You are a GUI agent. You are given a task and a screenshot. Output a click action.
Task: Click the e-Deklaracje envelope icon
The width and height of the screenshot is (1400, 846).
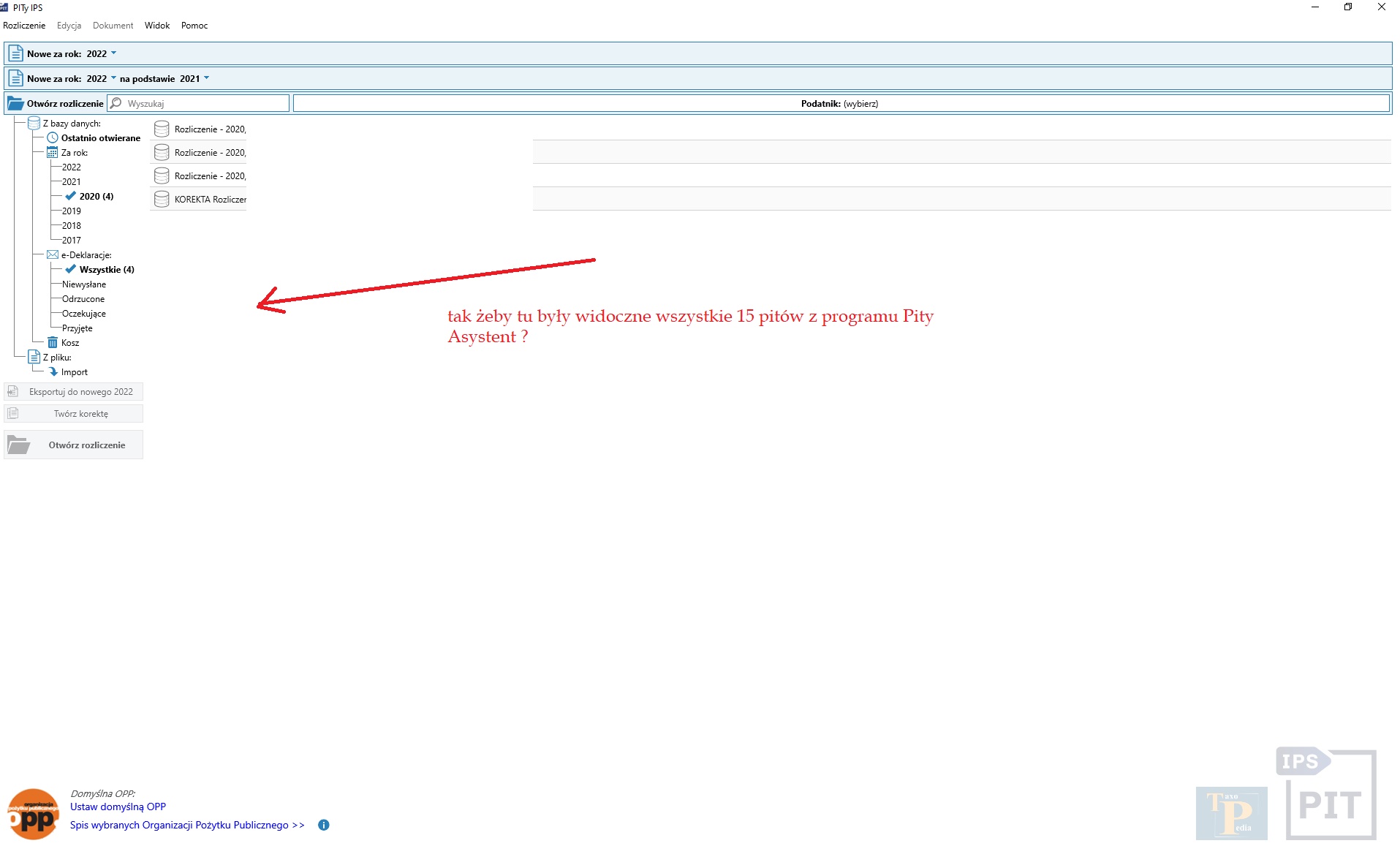pos(53,254)
